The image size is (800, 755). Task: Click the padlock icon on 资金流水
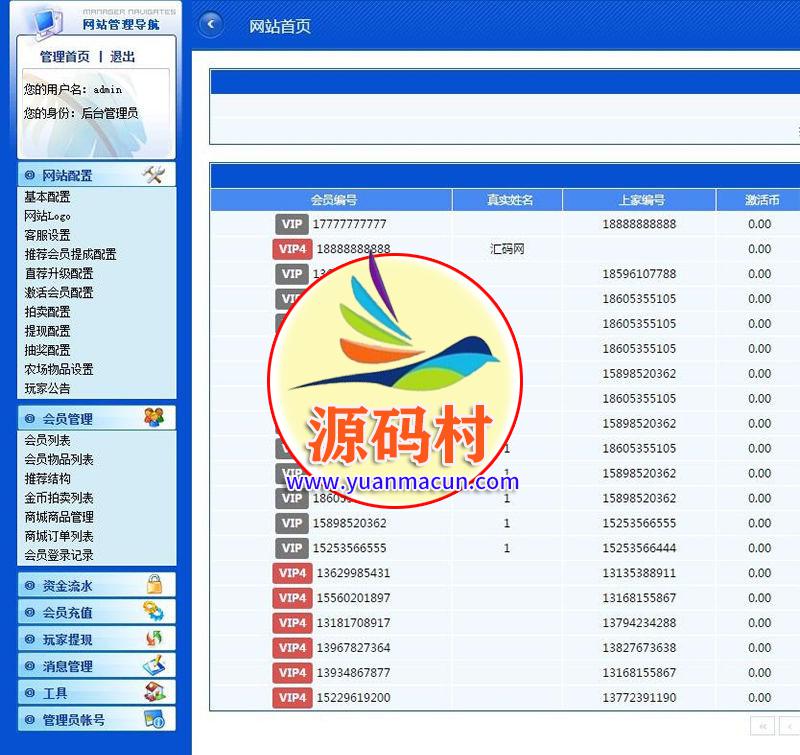click(153, 585)
